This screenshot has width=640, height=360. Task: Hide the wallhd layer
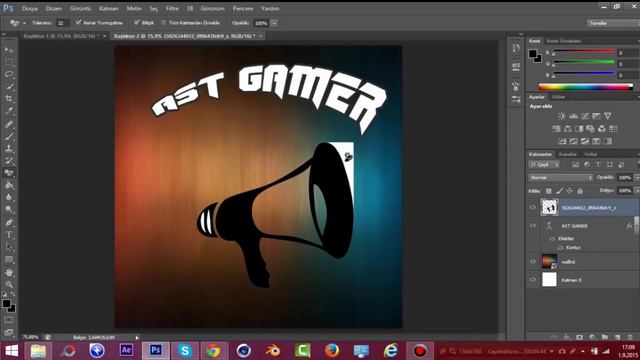[x=533, y=262]
